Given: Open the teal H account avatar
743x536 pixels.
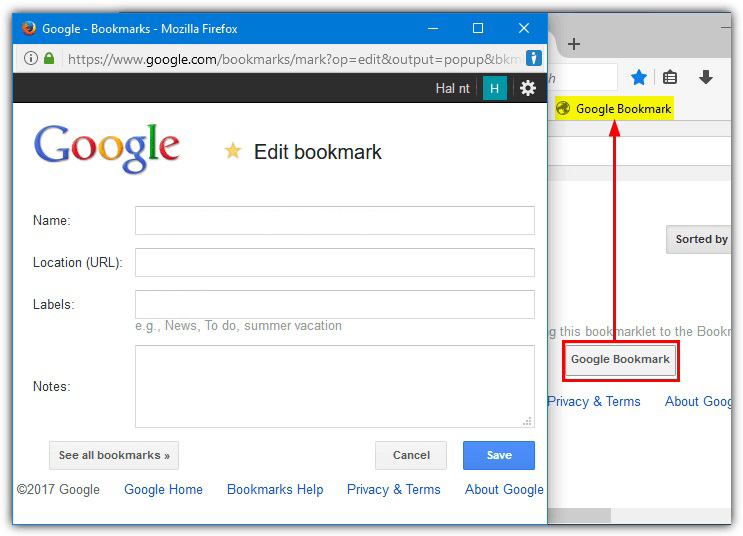Looking at the screenshot, I should click(x=494, y=89).
